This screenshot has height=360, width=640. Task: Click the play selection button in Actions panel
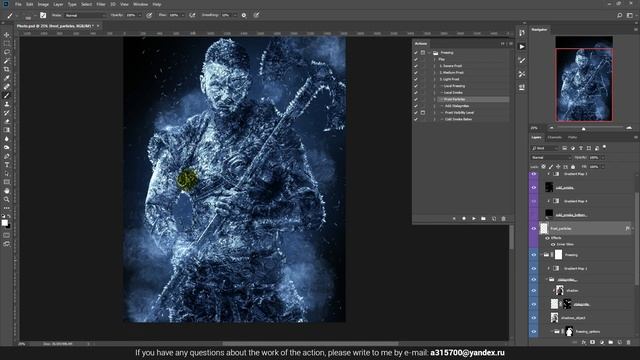(x=473, y=219)
